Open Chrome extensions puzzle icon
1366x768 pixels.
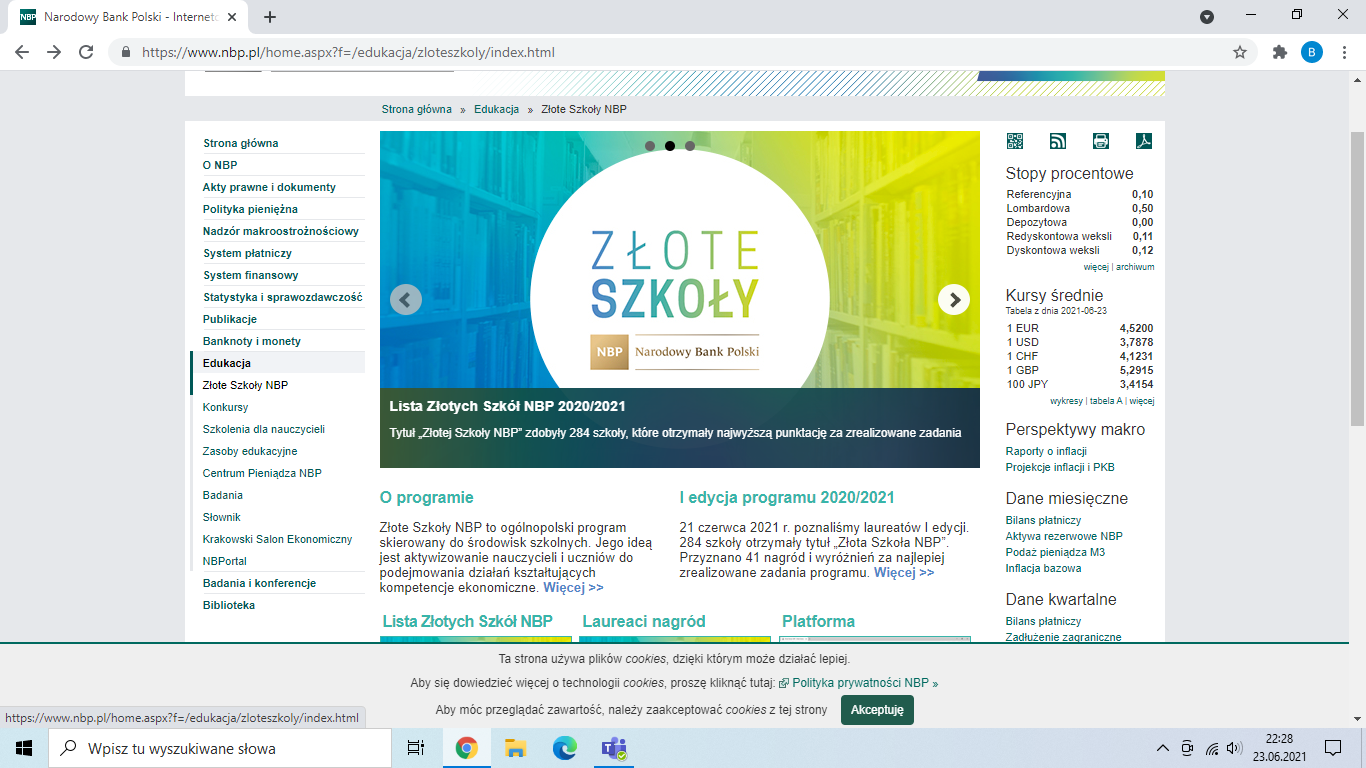(1280, 52)
